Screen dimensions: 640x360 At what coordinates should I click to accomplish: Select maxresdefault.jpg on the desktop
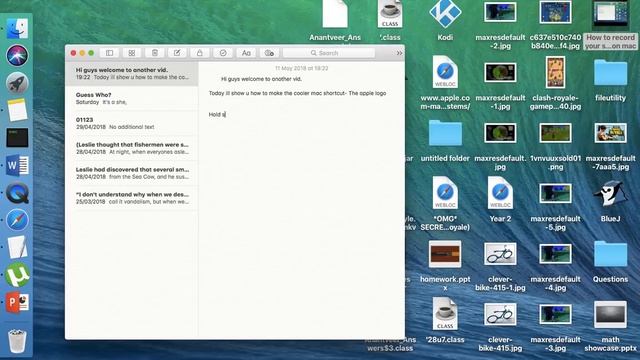[500, 133]
